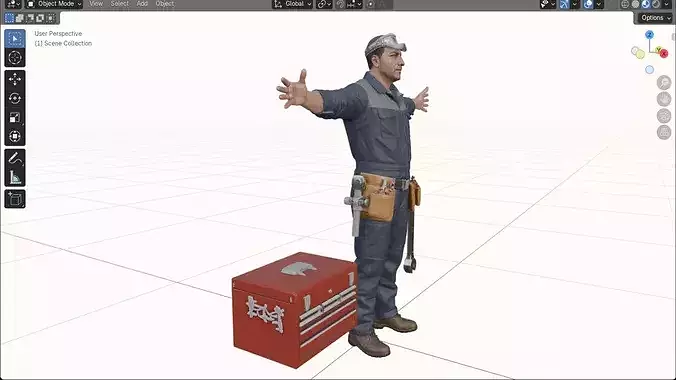Set selection mode to Invert
The image size is (676, 380).
pyautogui.click(x=40, y=18)
